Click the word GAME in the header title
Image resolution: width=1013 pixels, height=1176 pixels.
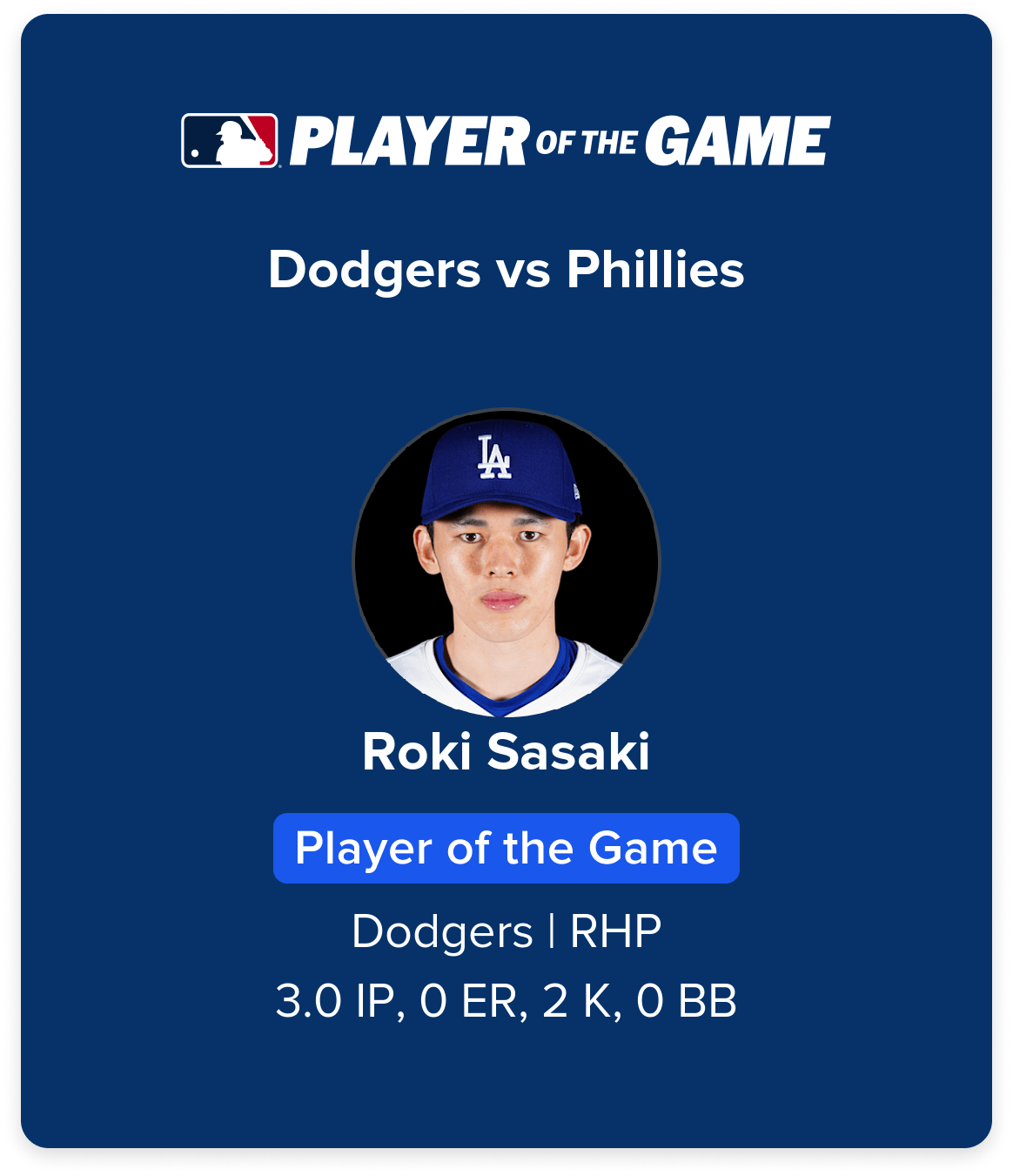pos(737,141)
